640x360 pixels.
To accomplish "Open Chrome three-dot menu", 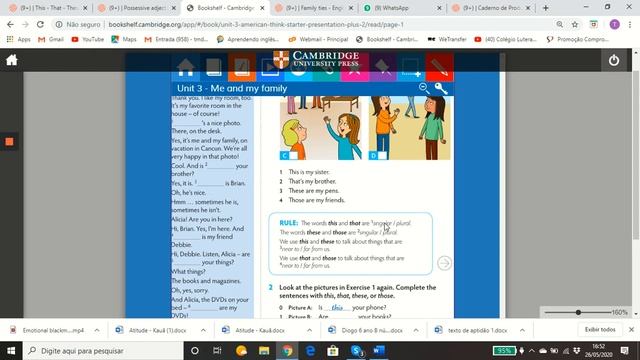I will [630, 24].
